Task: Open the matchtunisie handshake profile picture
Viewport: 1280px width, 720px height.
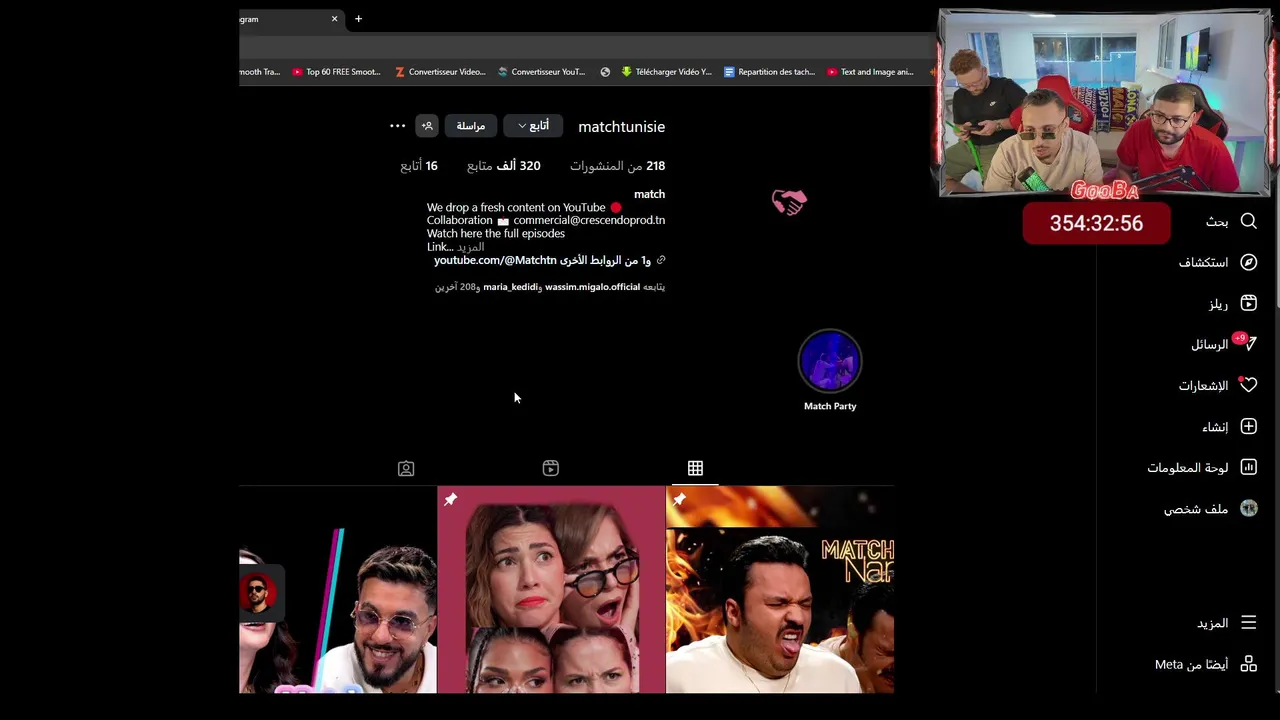Action: coord(789,203)
